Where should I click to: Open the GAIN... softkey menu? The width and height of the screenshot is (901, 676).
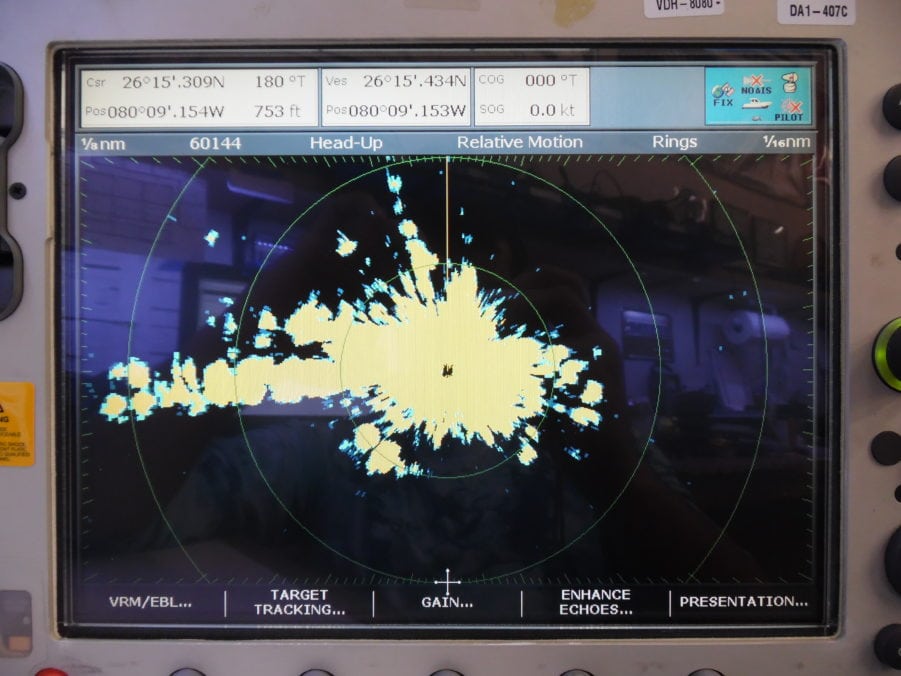point(447,603)
